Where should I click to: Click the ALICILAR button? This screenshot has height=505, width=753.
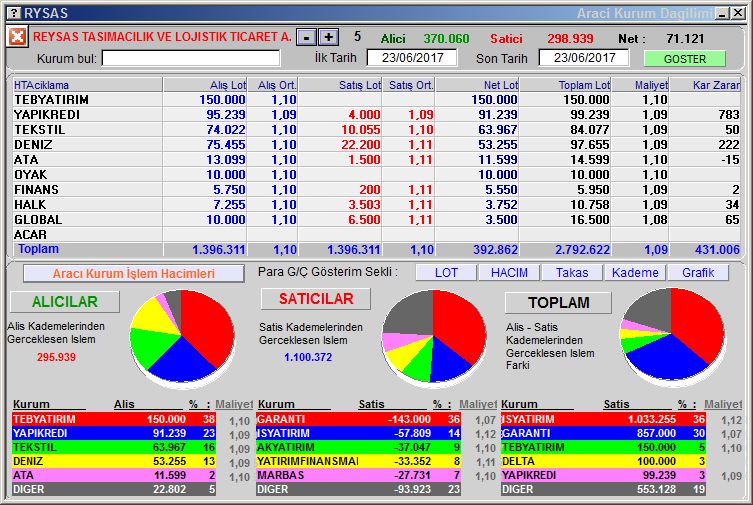pos(65,301)
